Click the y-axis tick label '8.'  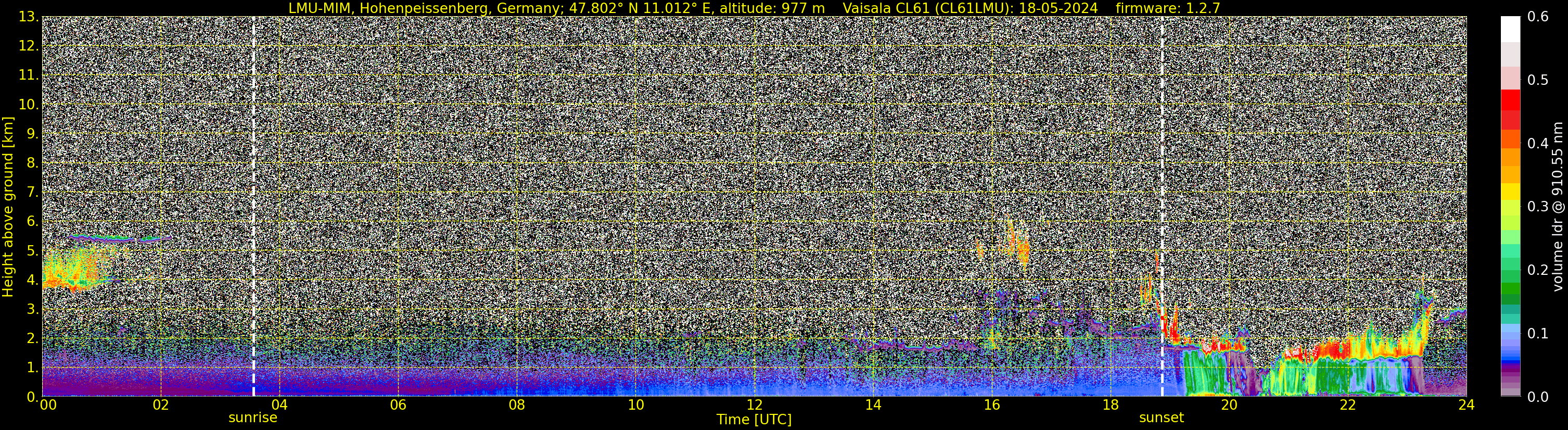[x=32, y=163]
